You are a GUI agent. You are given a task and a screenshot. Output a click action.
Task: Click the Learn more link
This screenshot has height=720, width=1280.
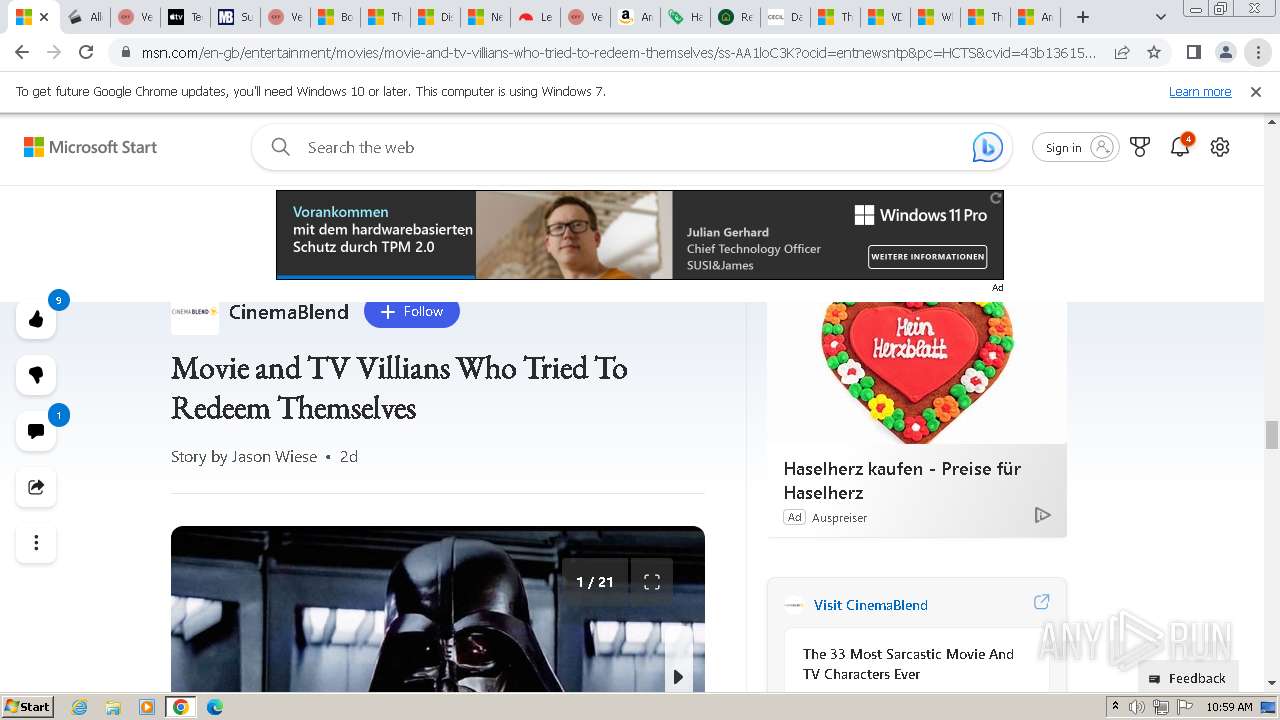[1200, 91]
